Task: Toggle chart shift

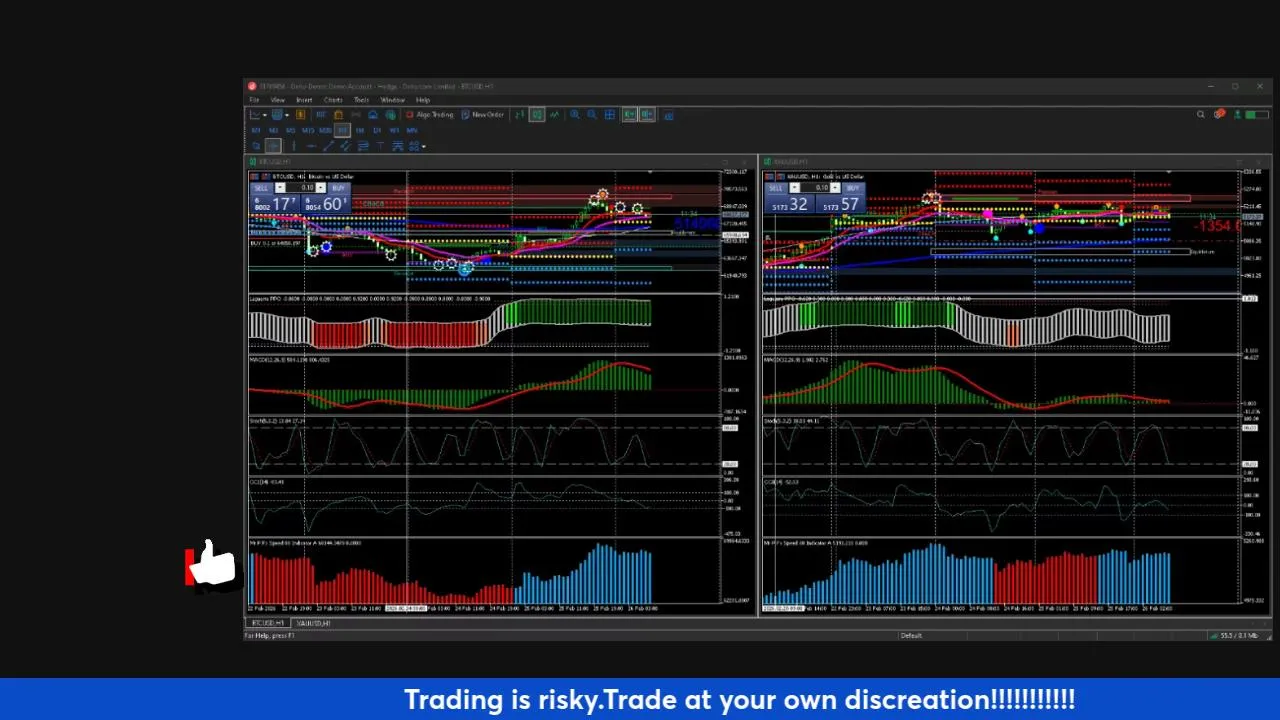Action: pyautogui.click(x=647, y=115)
